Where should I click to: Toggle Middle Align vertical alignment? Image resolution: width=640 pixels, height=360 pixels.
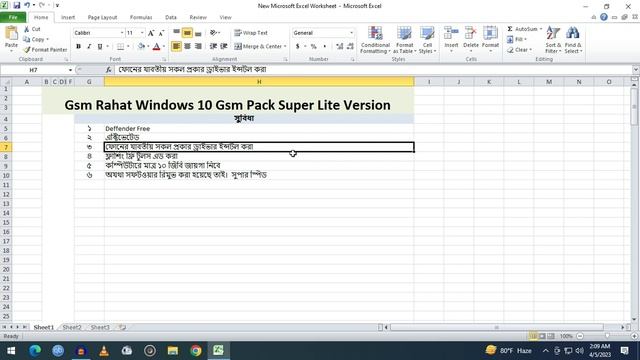pos(187,33)
